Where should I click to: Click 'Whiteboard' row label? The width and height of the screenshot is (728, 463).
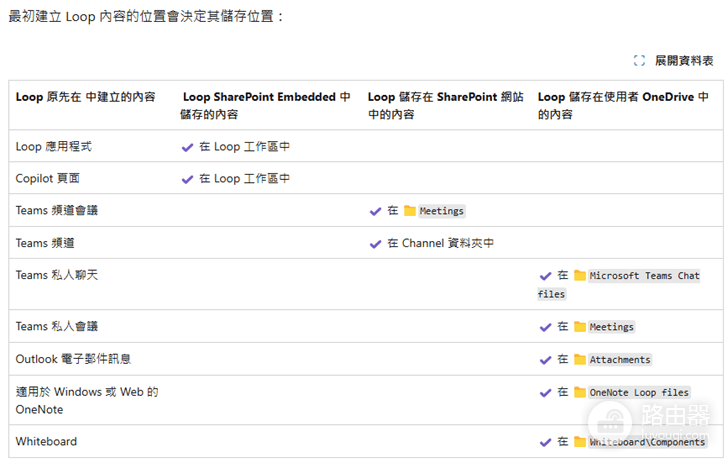[x=46, y=442]
